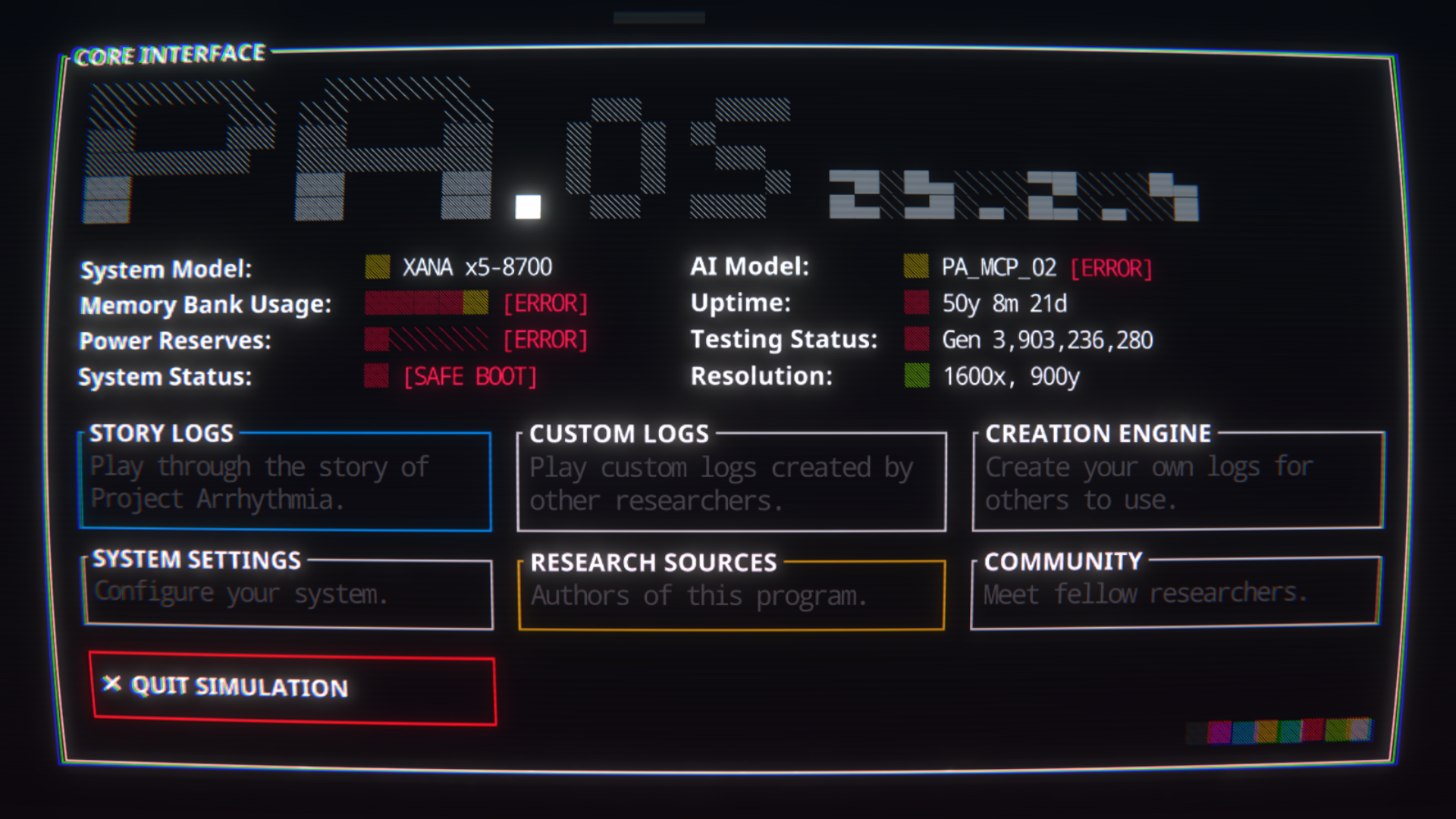
Task: Click the red ERROR tag beside PA_MCP_02
Action: [1111, 268]
